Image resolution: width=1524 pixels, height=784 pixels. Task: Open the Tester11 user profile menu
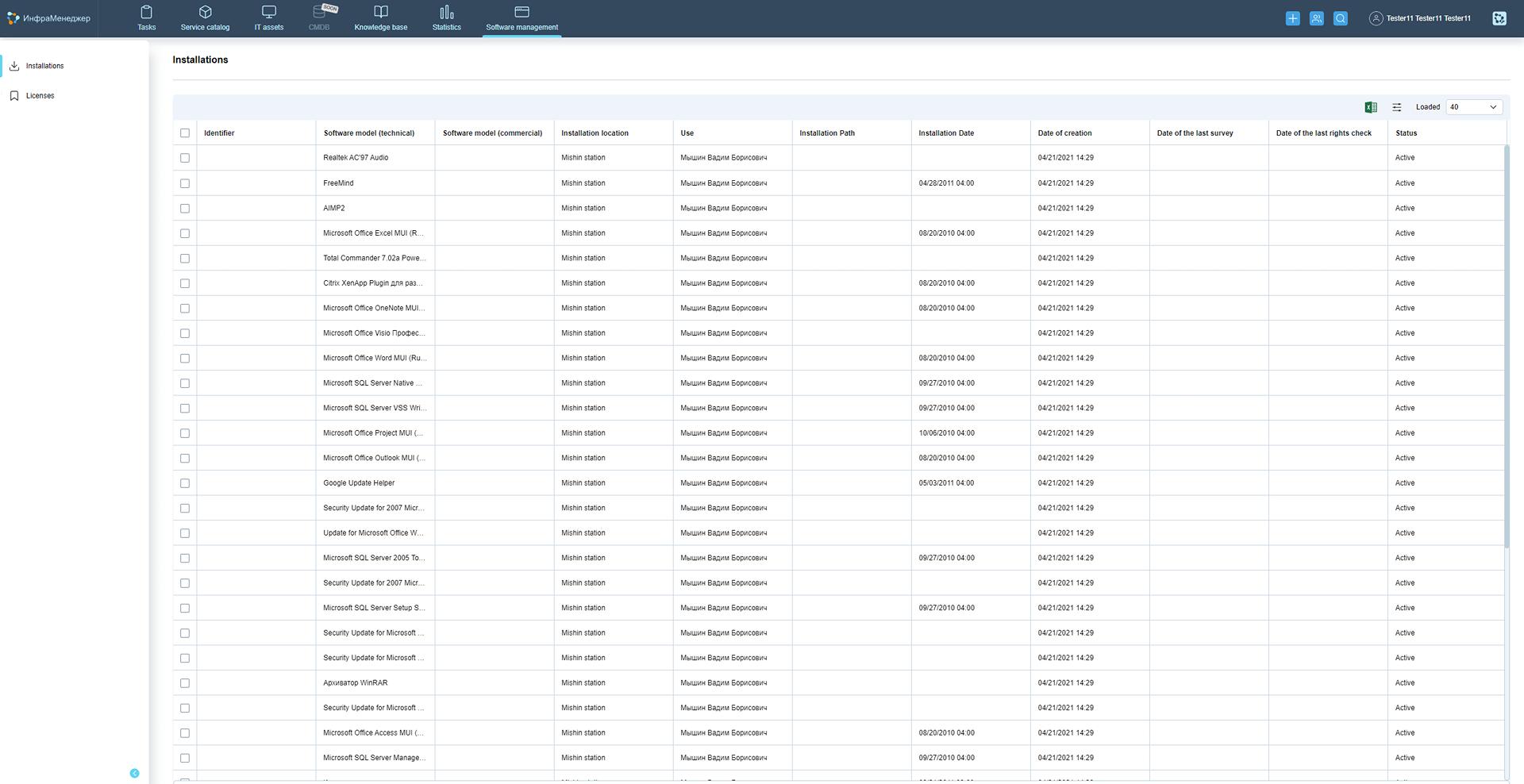click(x=1419, y=18)
